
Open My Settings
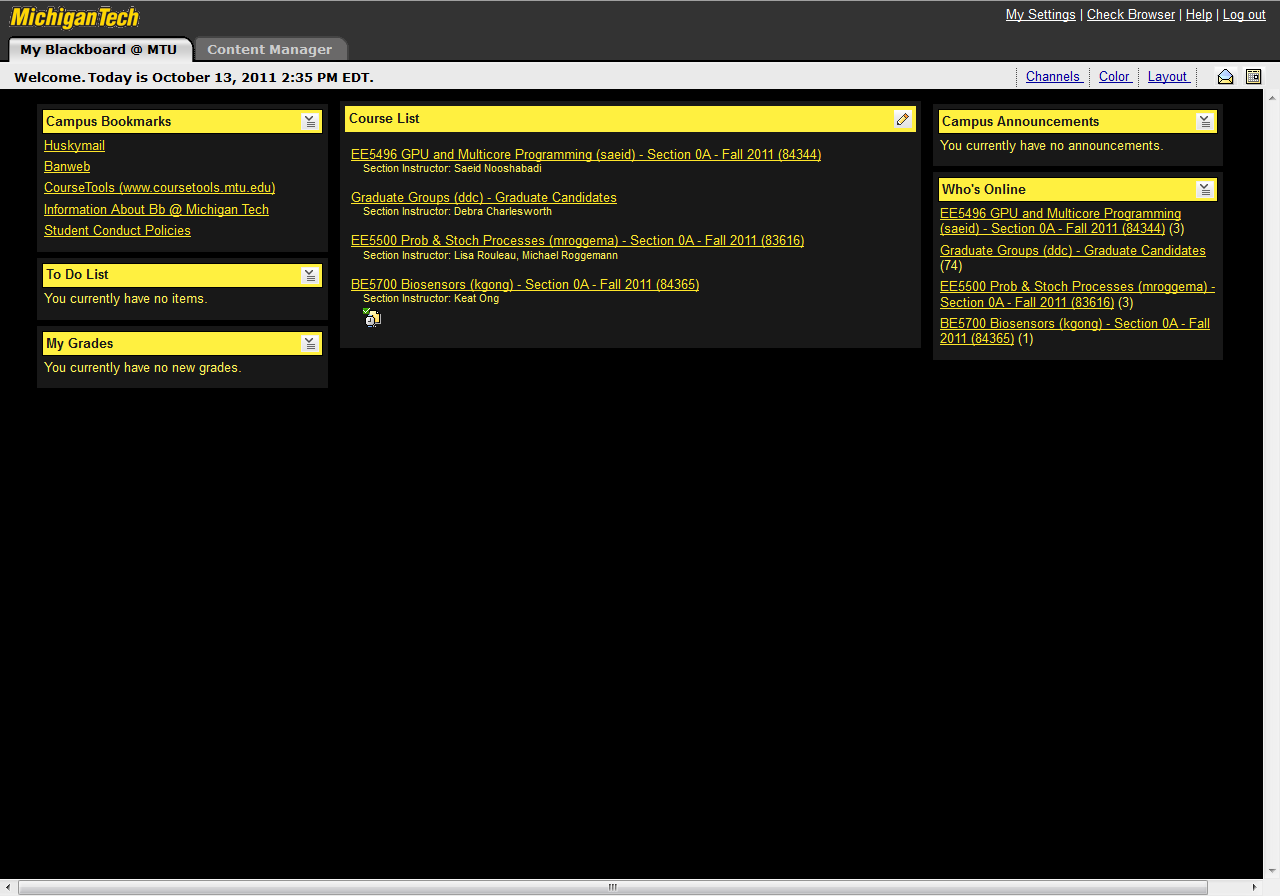pos(1040,14)
